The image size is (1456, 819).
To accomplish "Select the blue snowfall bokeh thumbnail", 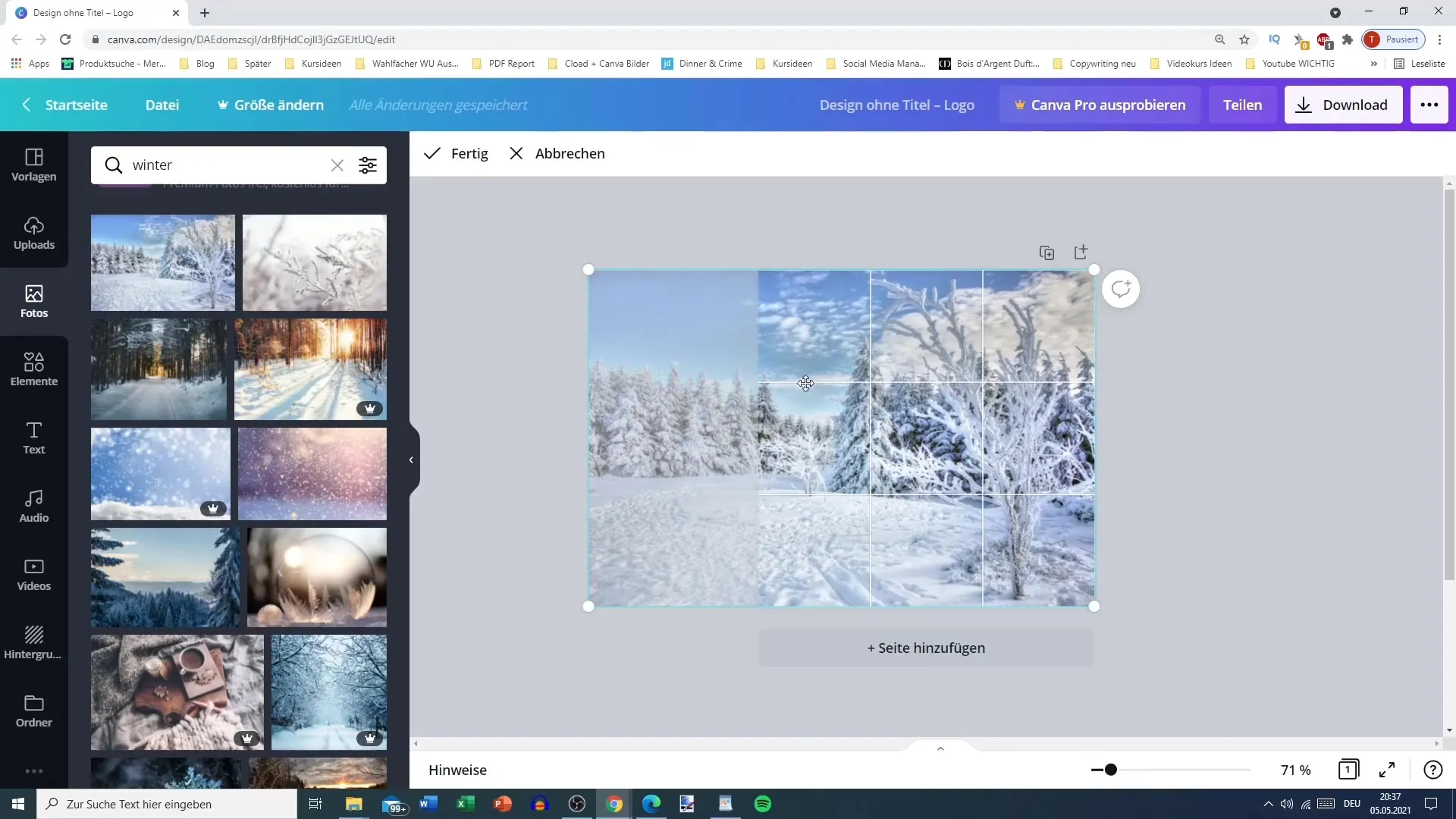I will tap(161, 474).
